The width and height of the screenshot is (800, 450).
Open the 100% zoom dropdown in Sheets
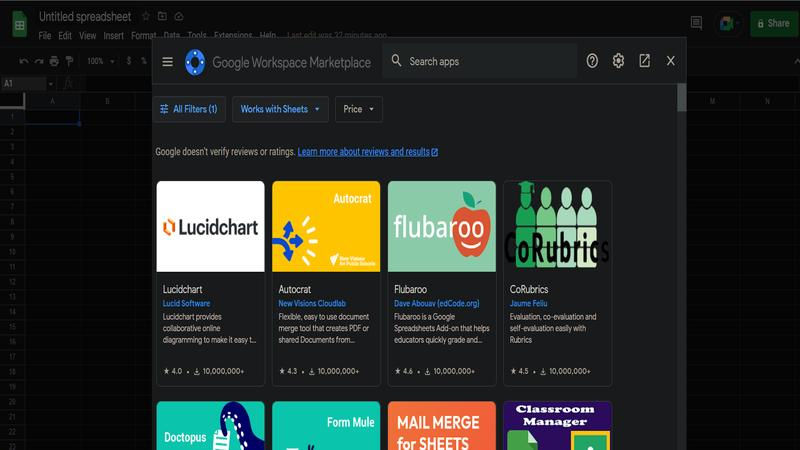(x=101, y=61)
